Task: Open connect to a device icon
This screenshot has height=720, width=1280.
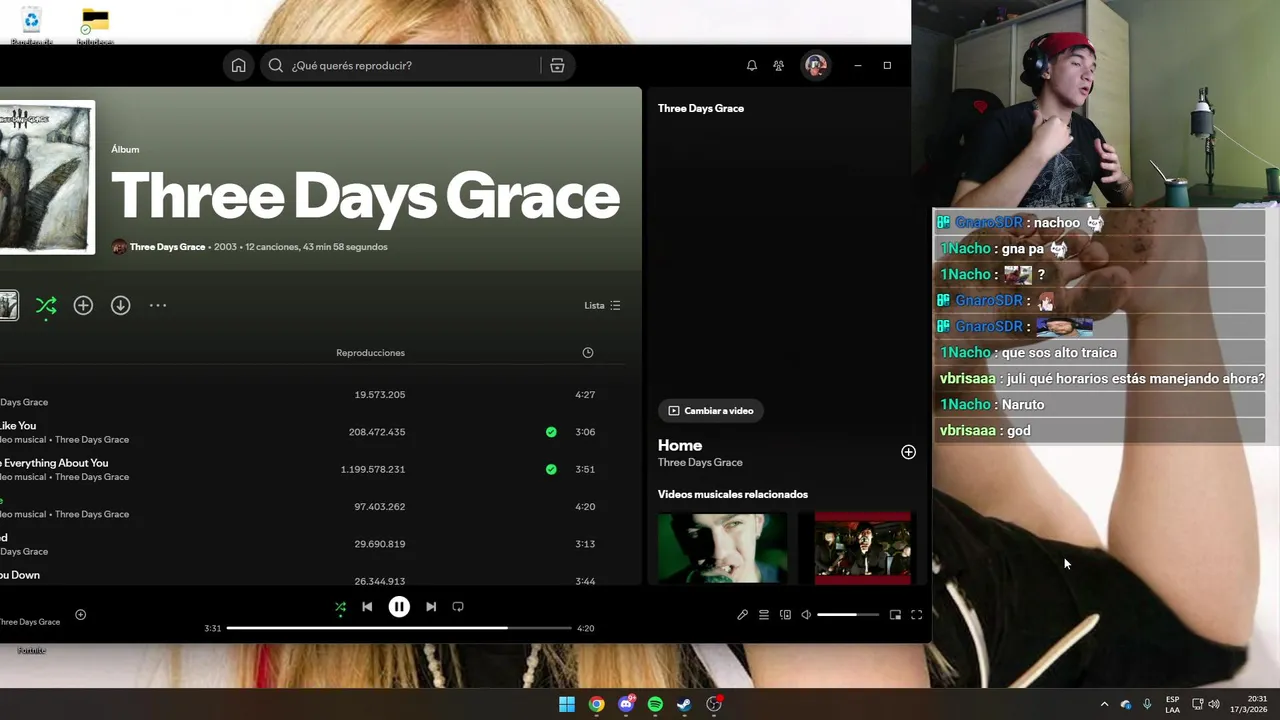Action: coord(785,615)
